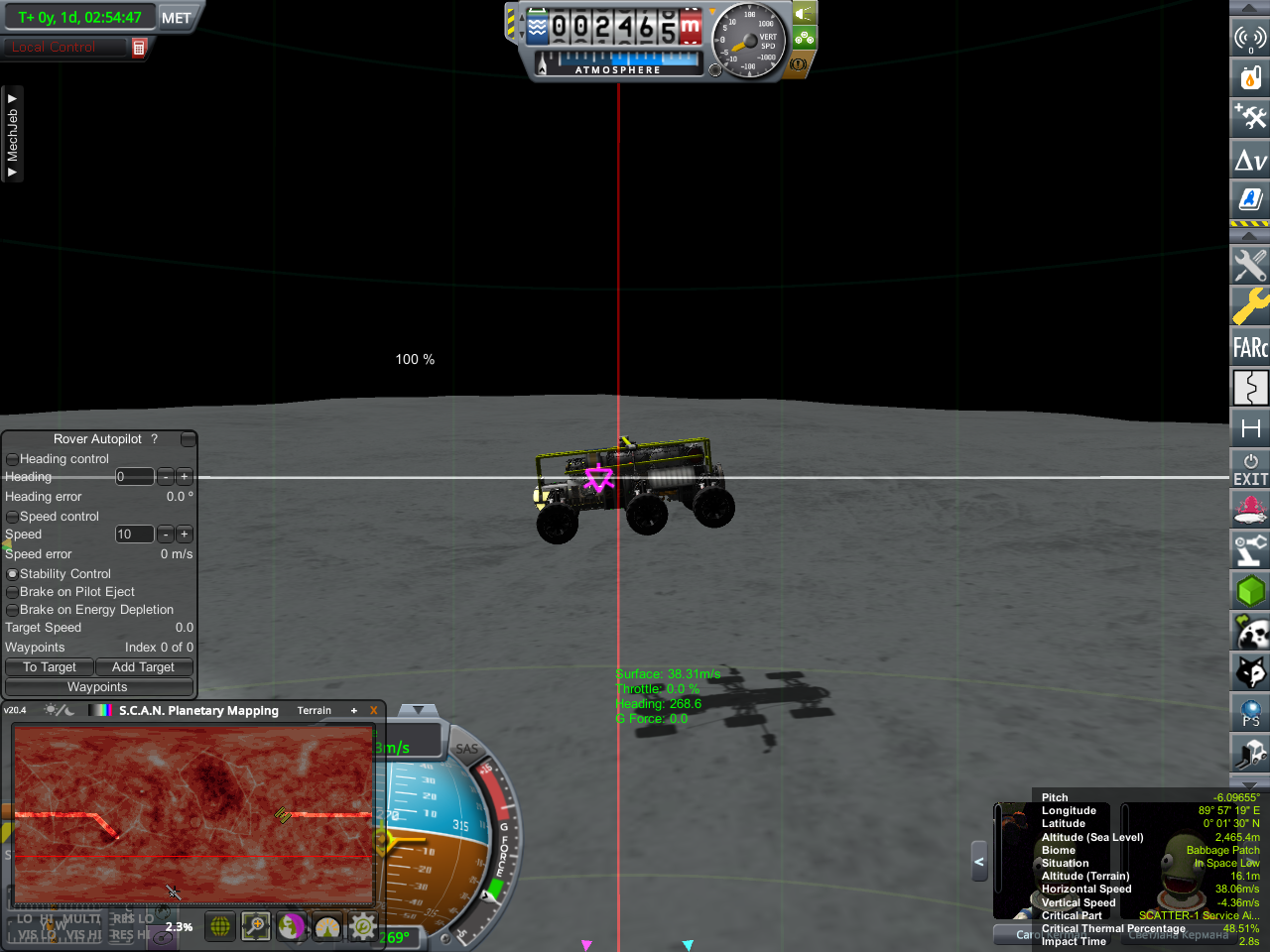Click the atmosphere depth gauge

point(618,63)
